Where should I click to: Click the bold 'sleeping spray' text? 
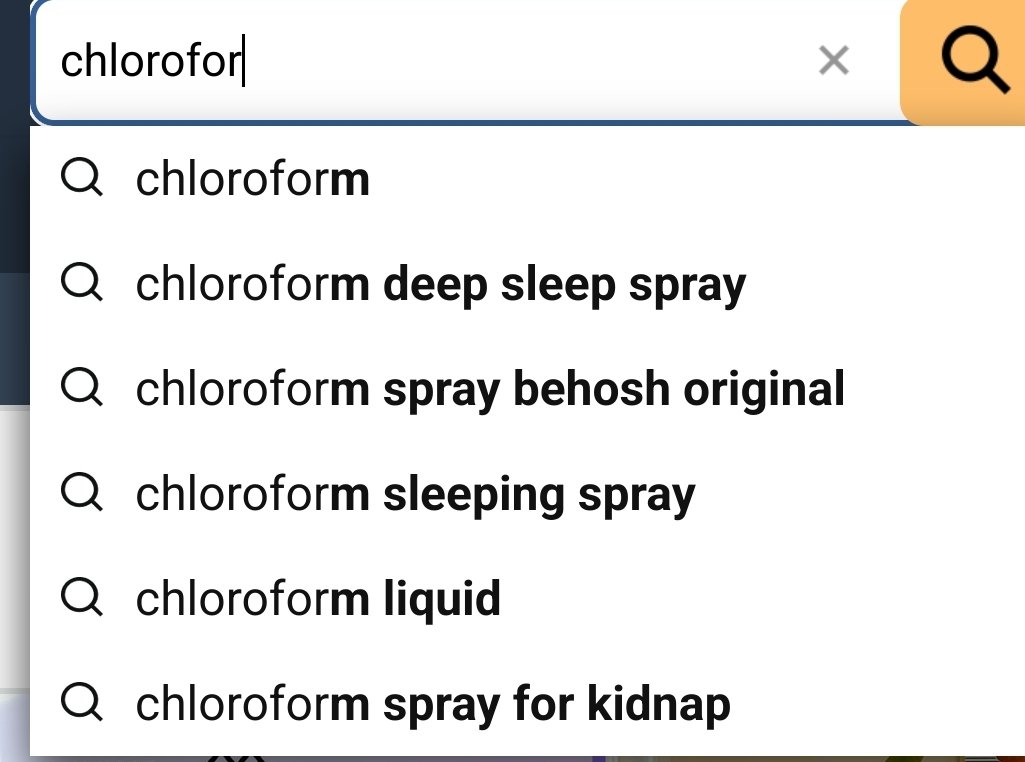539,494
